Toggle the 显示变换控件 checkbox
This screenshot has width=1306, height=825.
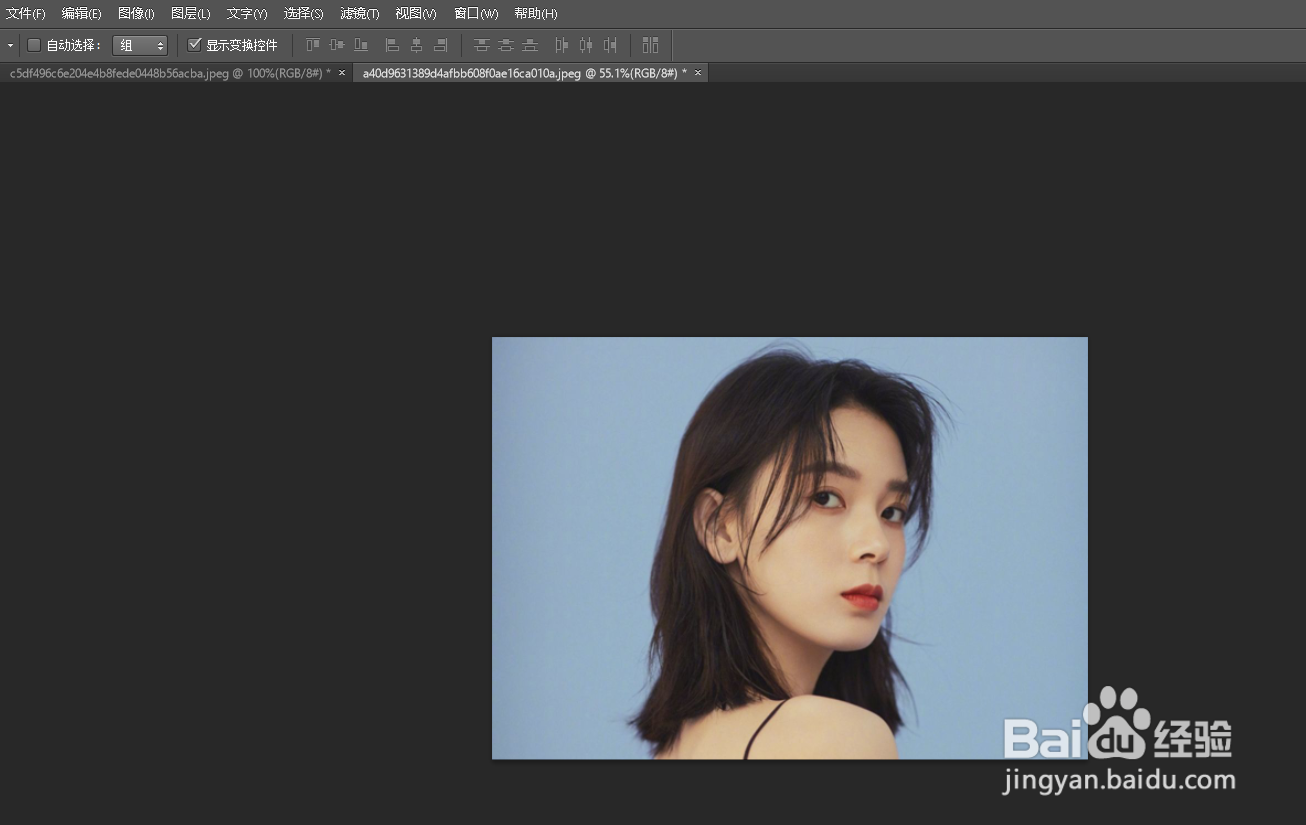click(195, 45)
